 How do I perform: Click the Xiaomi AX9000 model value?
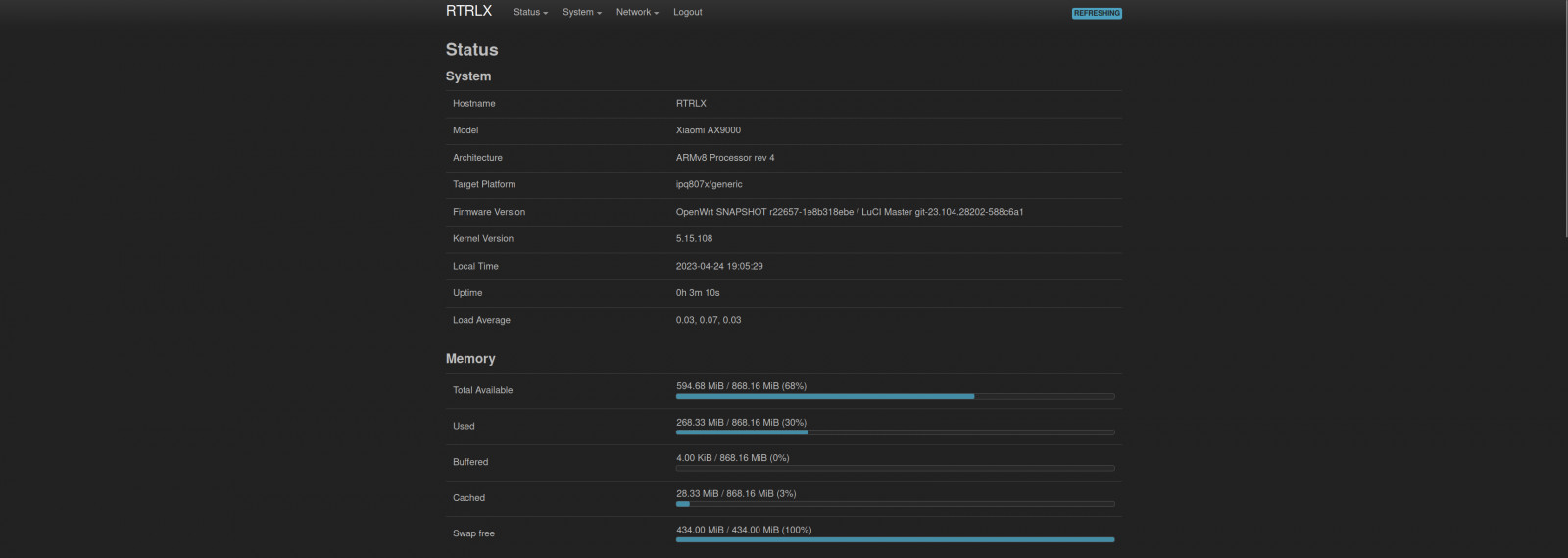click(x=708, y=130)
